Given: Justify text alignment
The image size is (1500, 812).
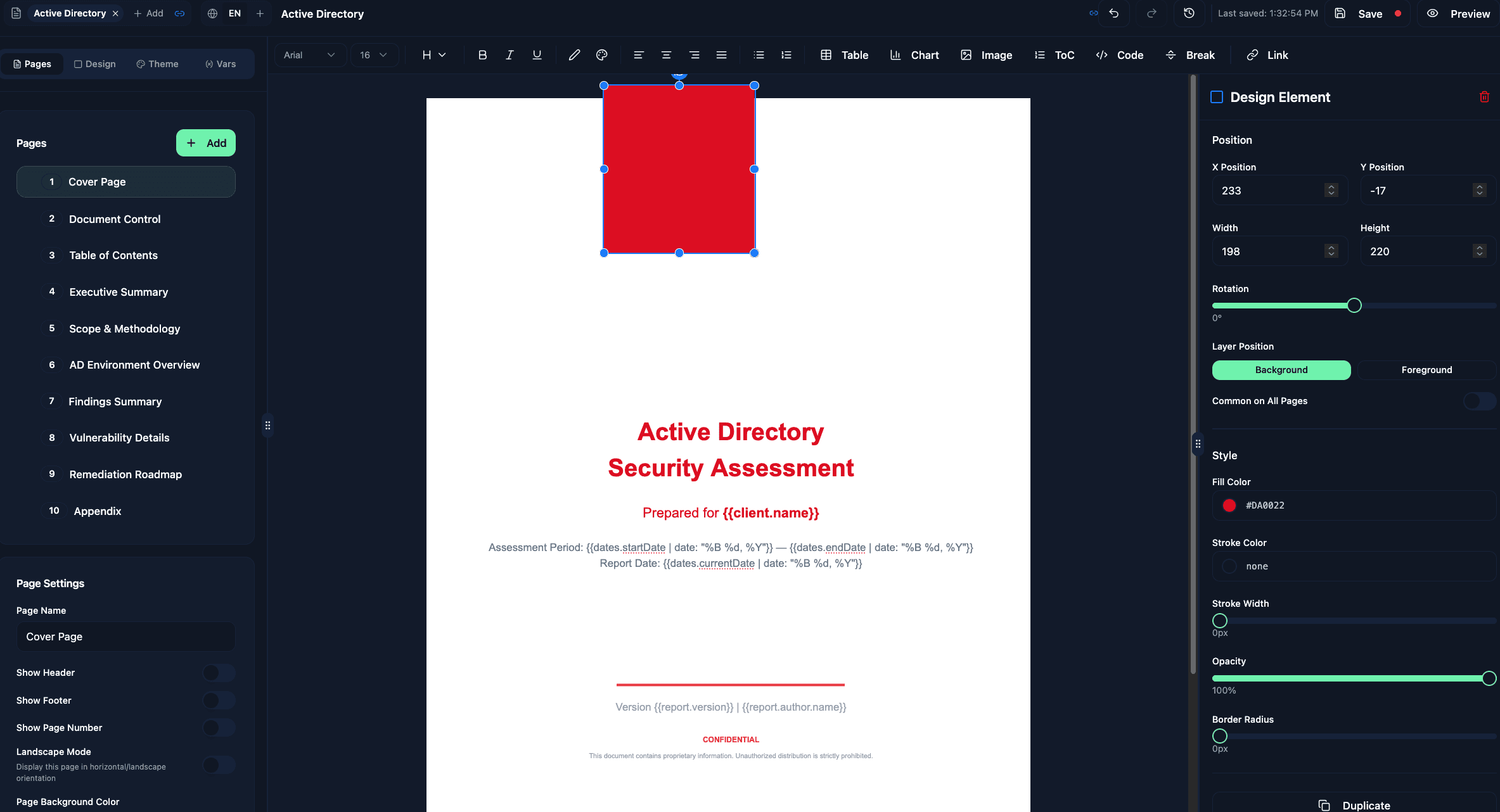Looking at the screenshot, I should [721, 55].
